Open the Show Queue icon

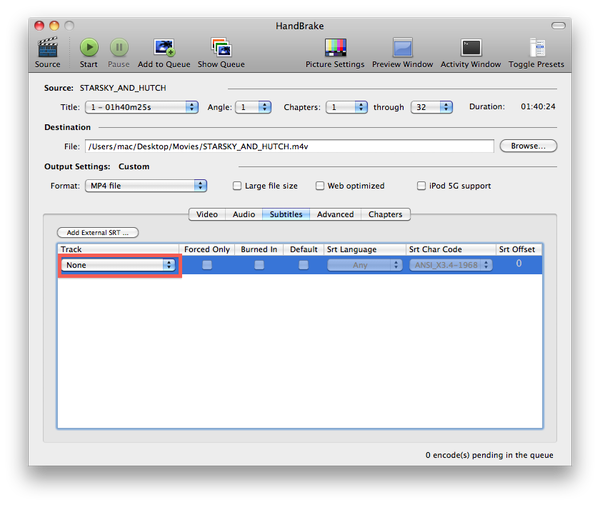(x=221, y=47)
